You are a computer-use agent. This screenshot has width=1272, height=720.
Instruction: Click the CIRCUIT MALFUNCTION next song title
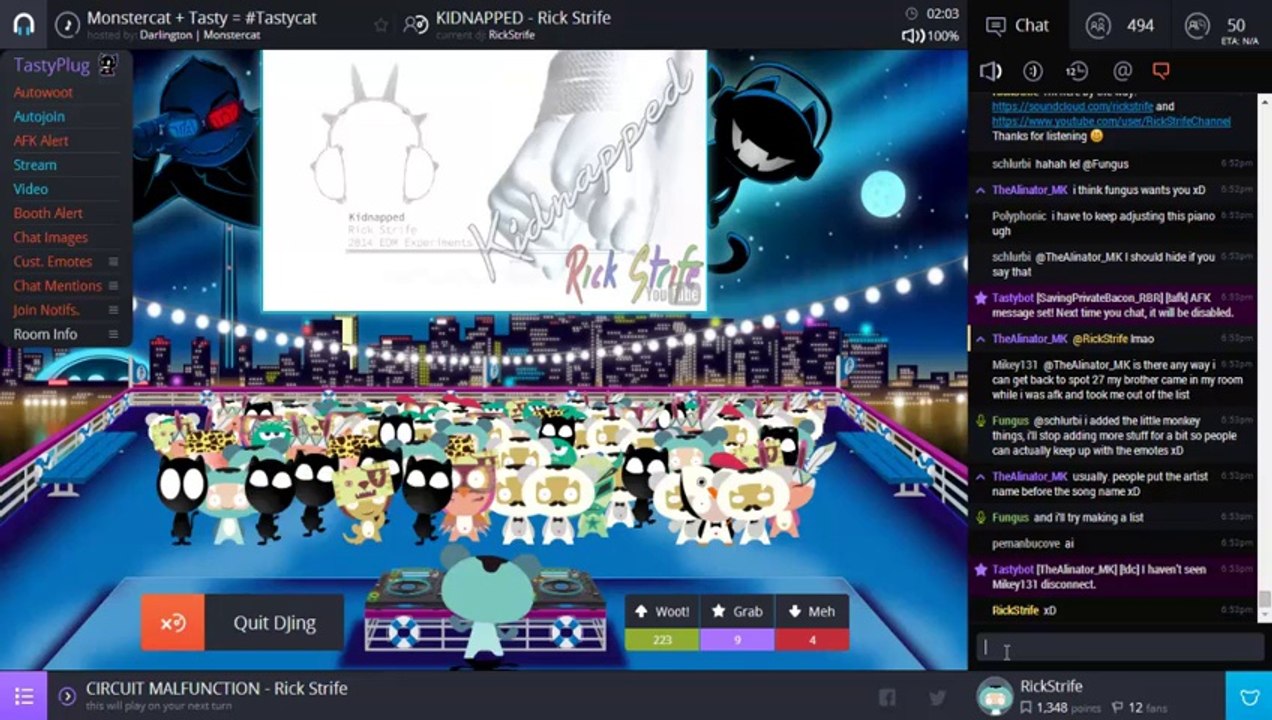coord(217,688)
